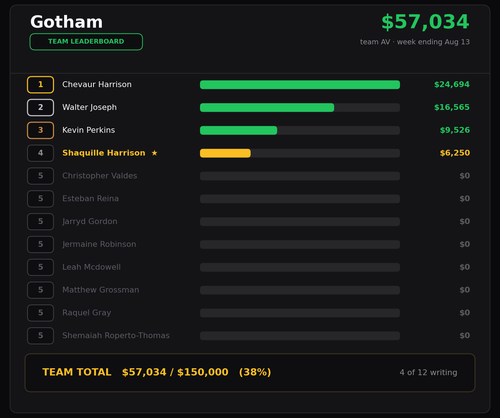The image size is (500, 418).
Task: Click rank badge 1 for Chevaur Harrison
Action: pos(40,85)
